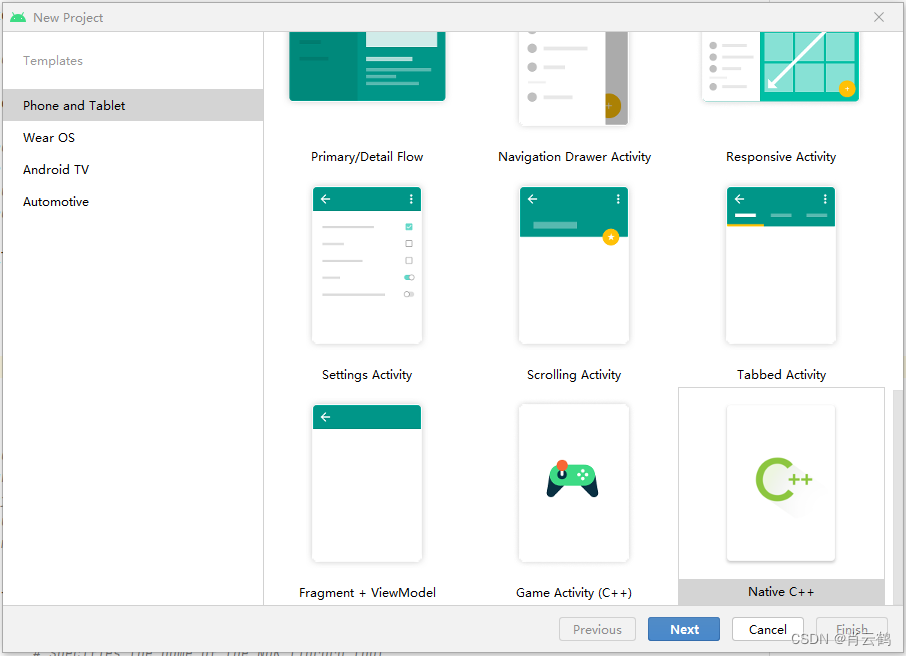Choose the Settings Activity template
The image size is (906, 656).
[x=367, y=265]
